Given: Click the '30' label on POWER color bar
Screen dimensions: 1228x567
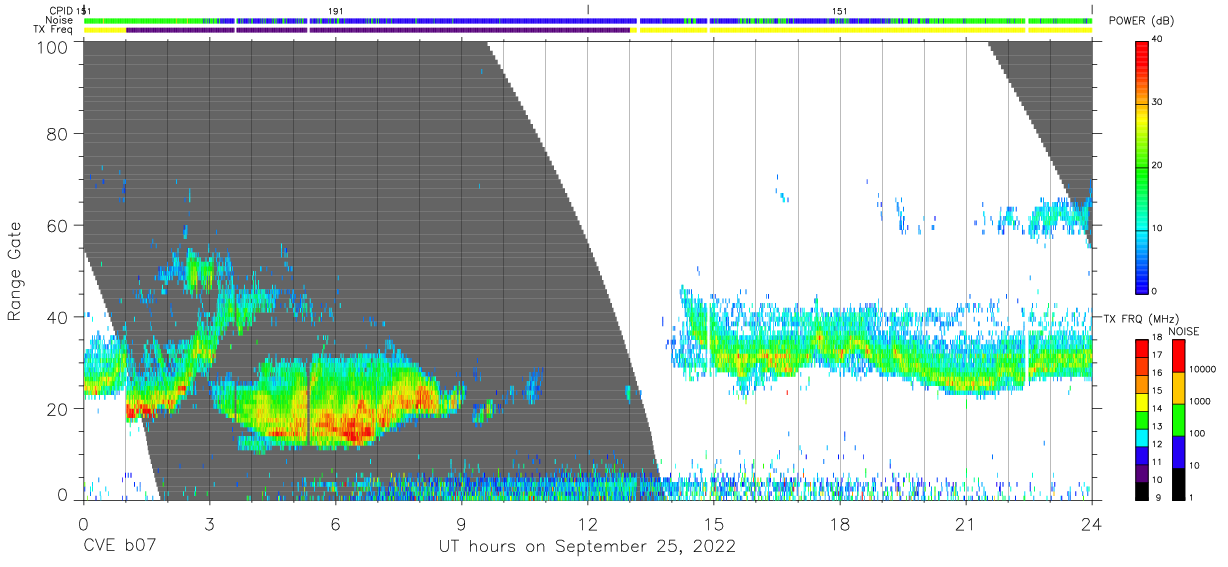Looking at the screenshot, I should click(x=1158, y=103).
